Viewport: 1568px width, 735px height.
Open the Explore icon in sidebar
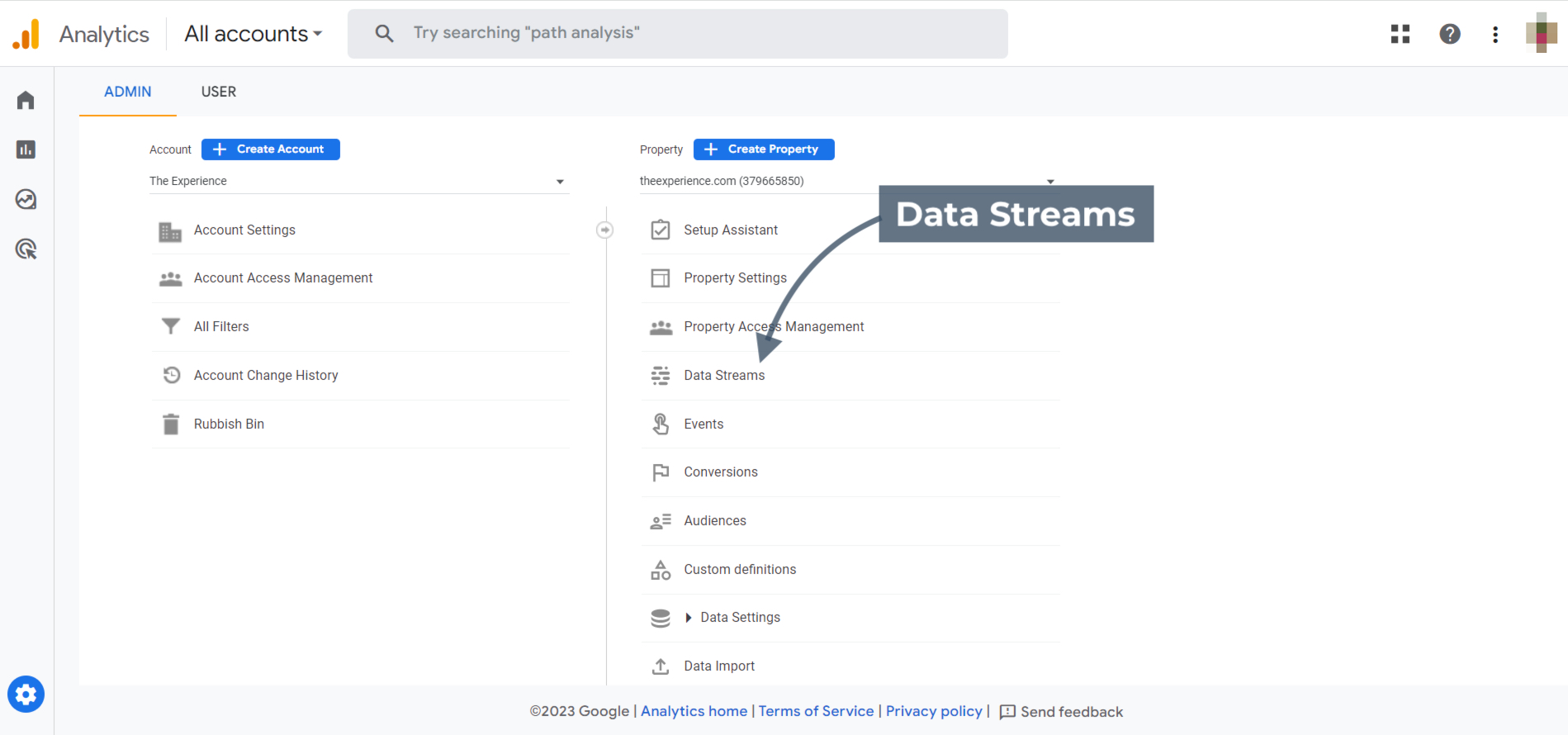tap(26, 199)
